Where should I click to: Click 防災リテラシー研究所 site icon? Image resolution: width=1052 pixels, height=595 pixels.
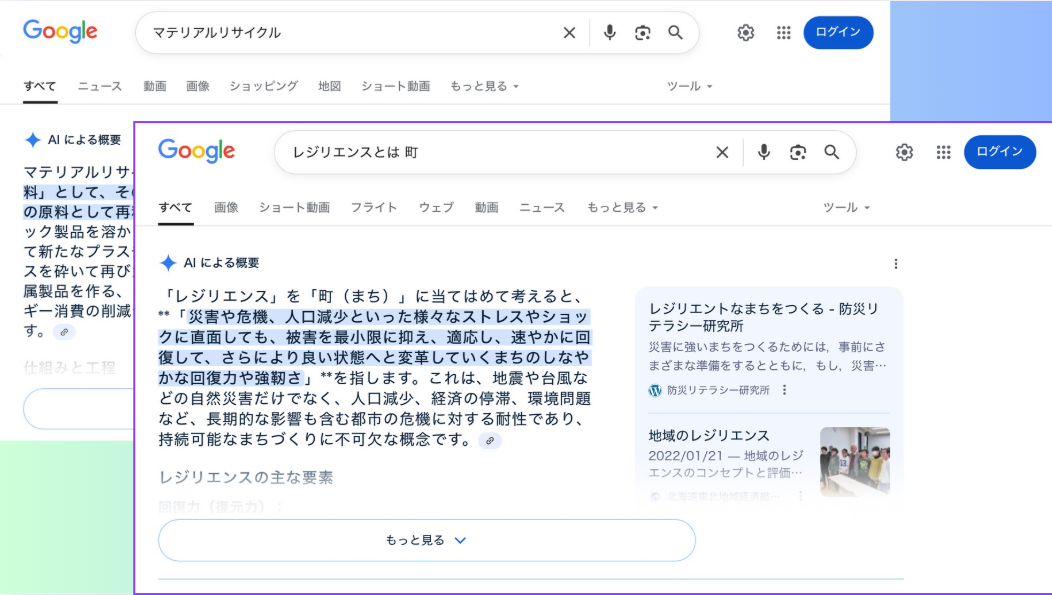655,390
